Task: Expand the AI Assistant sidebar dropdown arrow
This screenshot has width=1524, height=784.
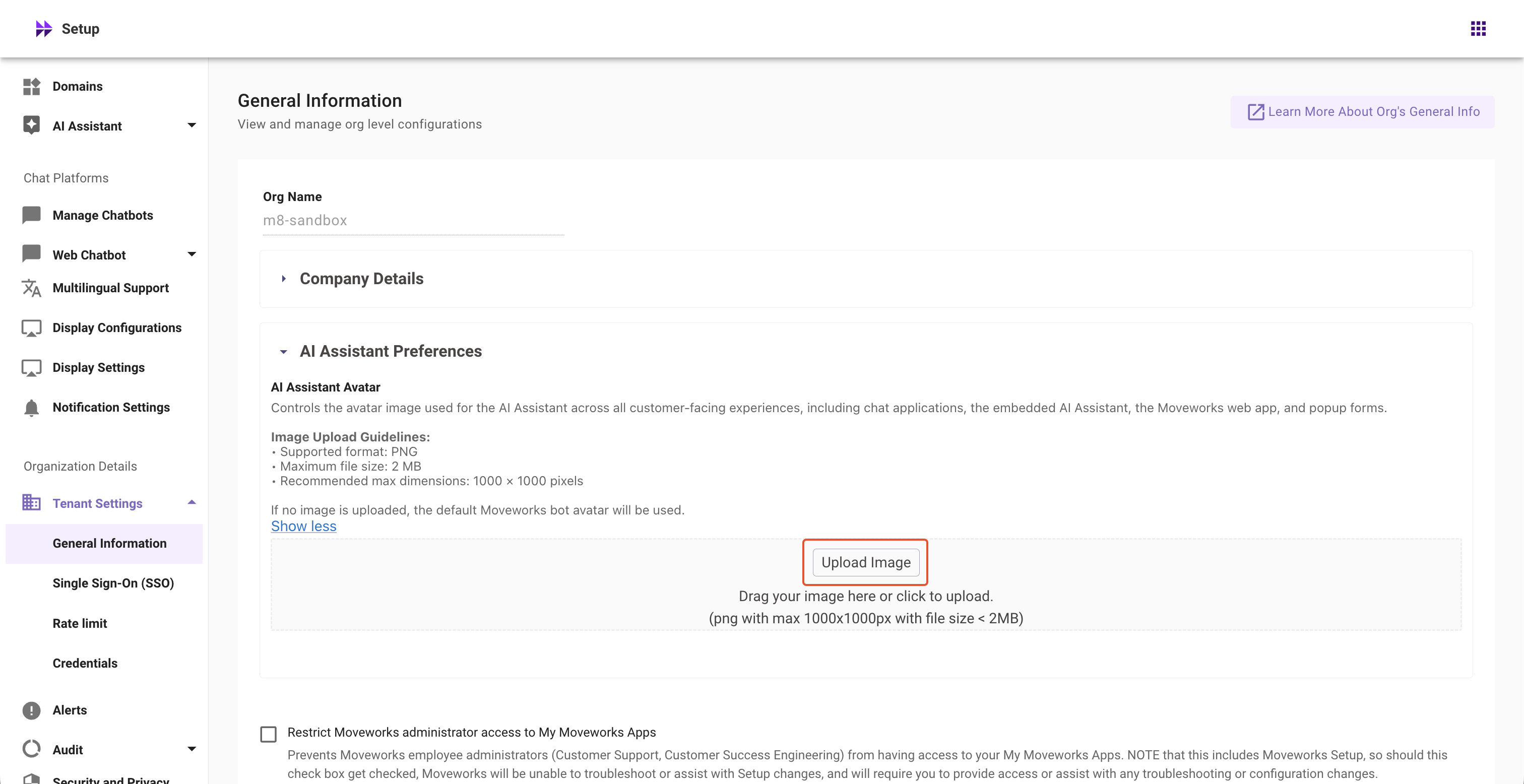Action: (x=192, y=125)
